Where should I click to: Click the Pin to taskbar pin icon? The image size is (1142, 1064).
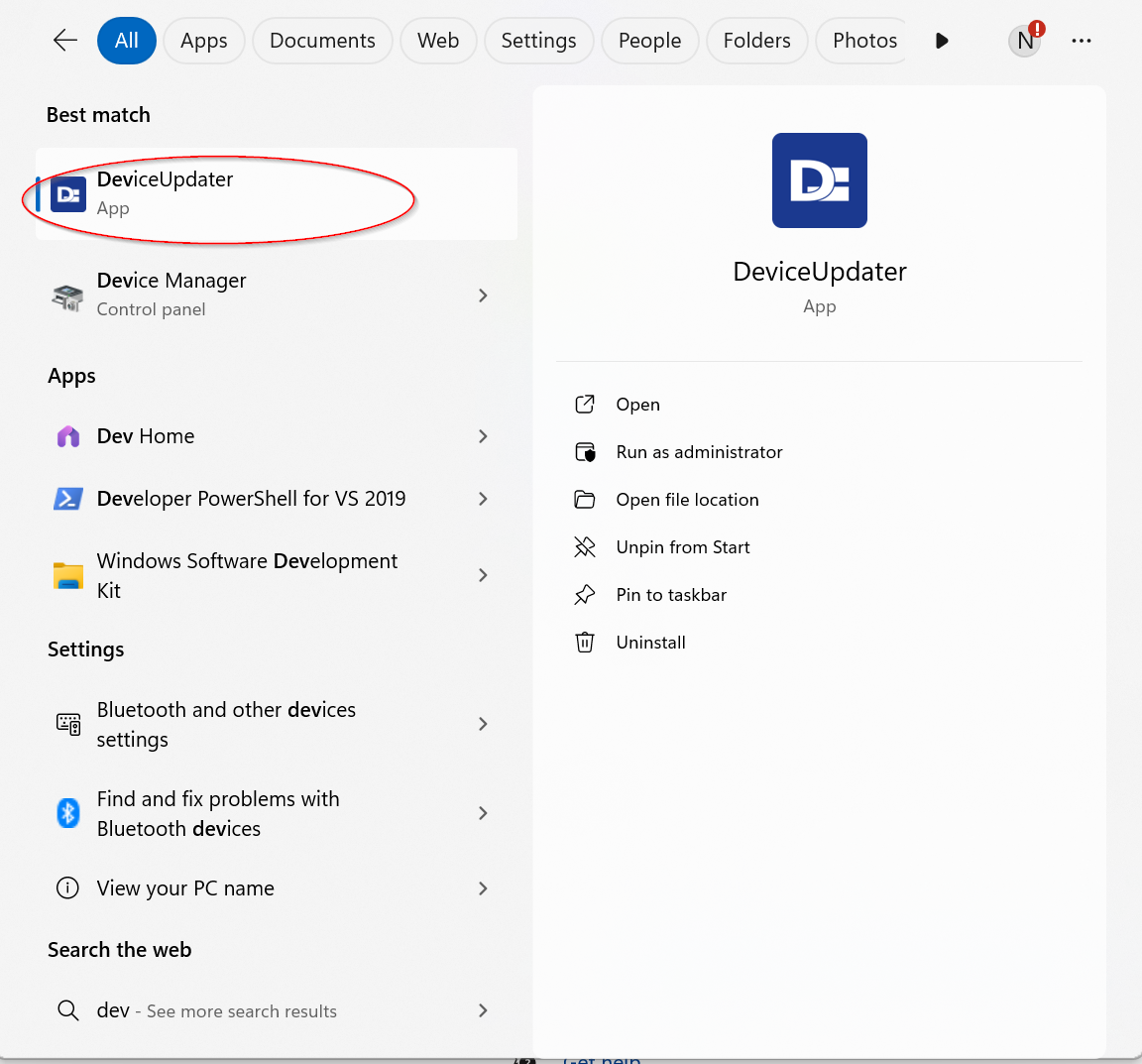tap(585, 594)
